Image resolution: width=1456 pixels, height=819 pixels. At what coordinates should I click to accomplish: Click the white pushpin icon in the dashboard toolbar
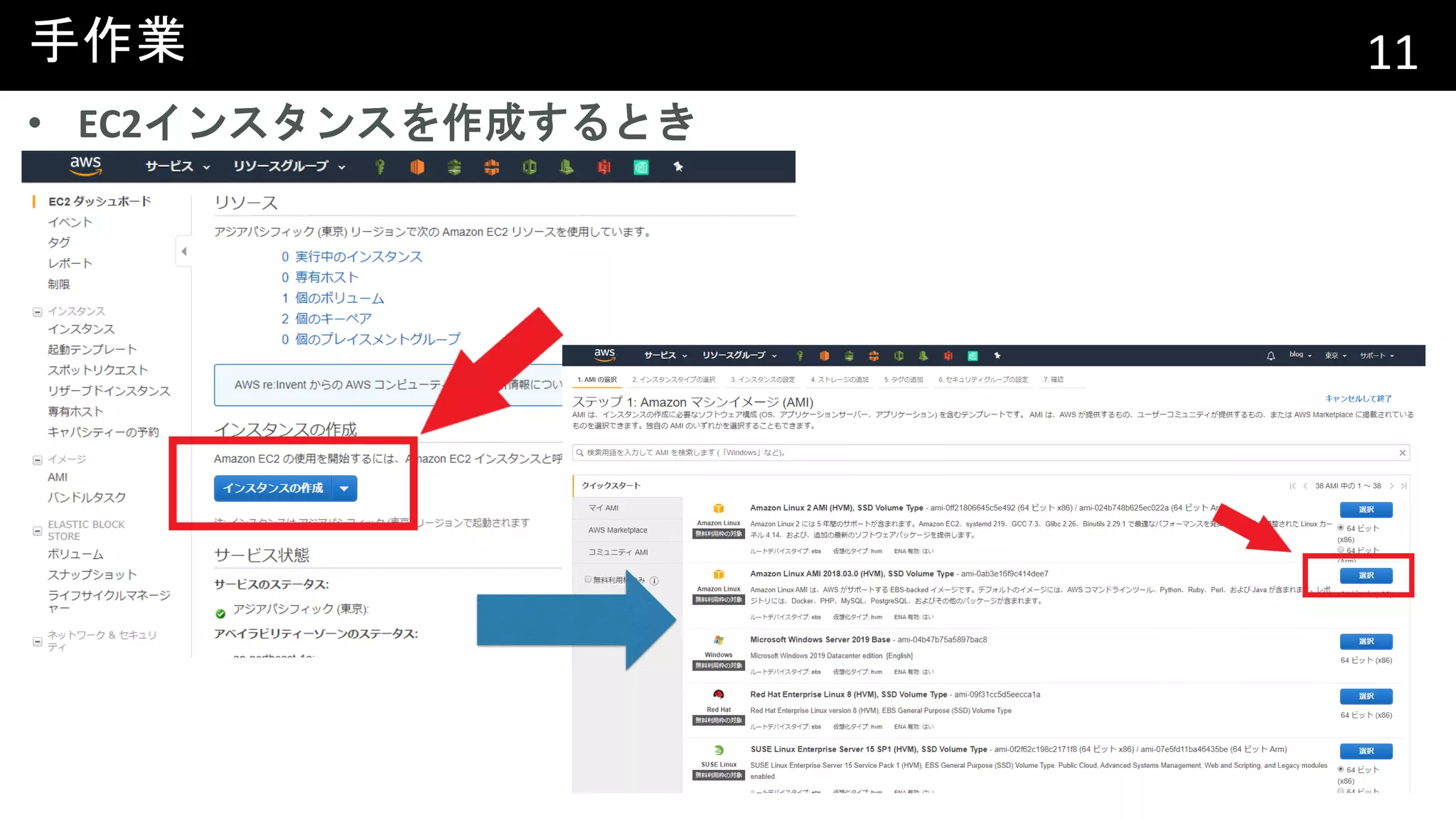[678, 166]
